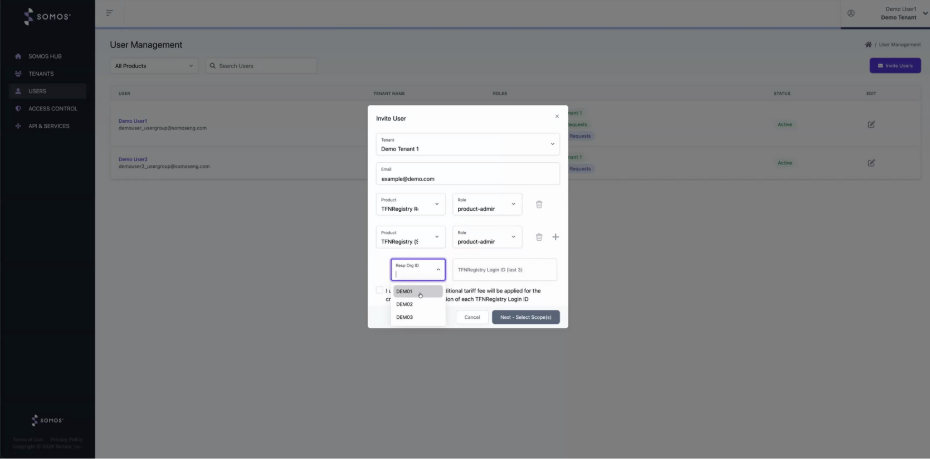Viewport: 930px width, 459px height.
Task: Click the Tenants sidebar icon
Action: (18, 74)
